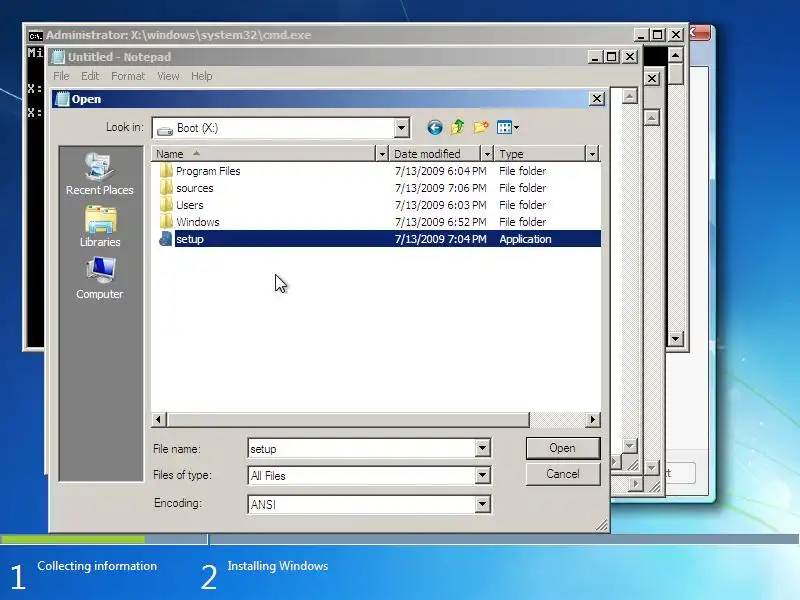
Task: Open the View Menu icon dropdown
Action: (508, 128)
